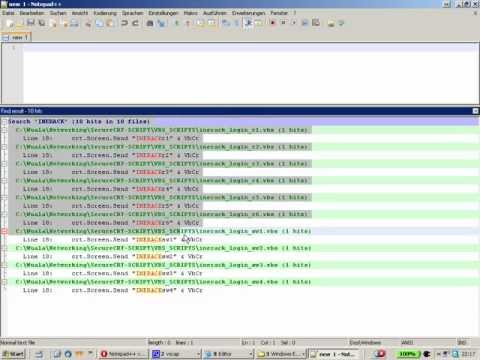Screen dimensions: 480x360
Task: Click the Save Recorded Macro icon
Action: [316, 23]
